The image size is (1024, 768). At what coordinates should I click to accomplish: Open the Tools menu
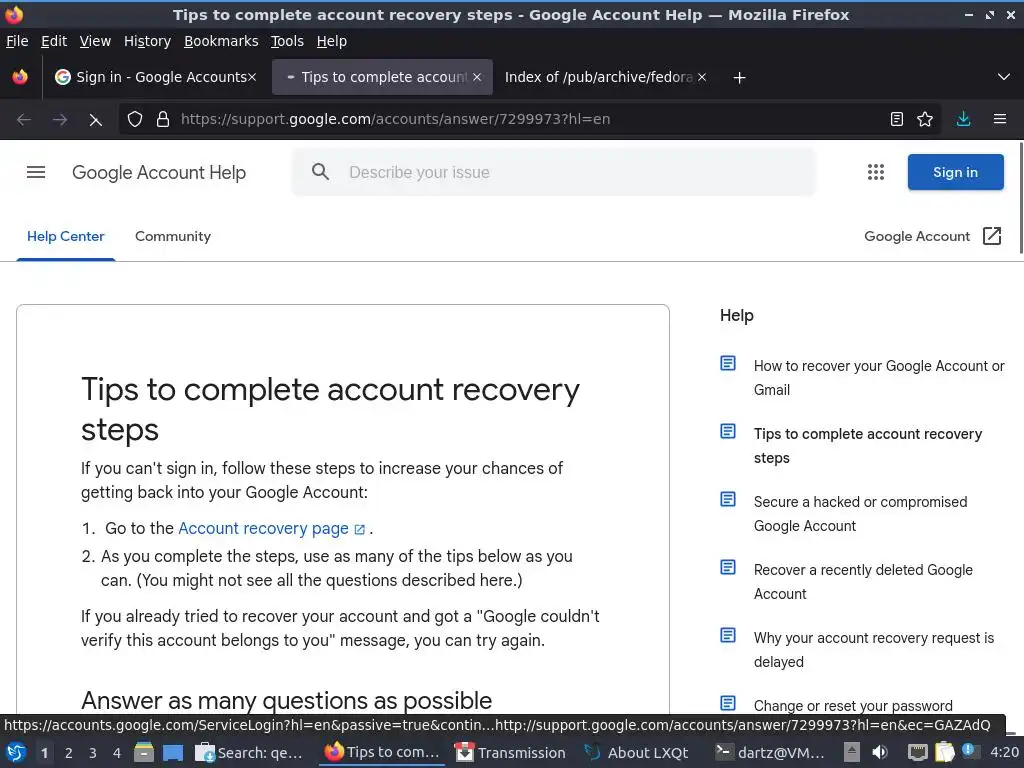[287, 41]
